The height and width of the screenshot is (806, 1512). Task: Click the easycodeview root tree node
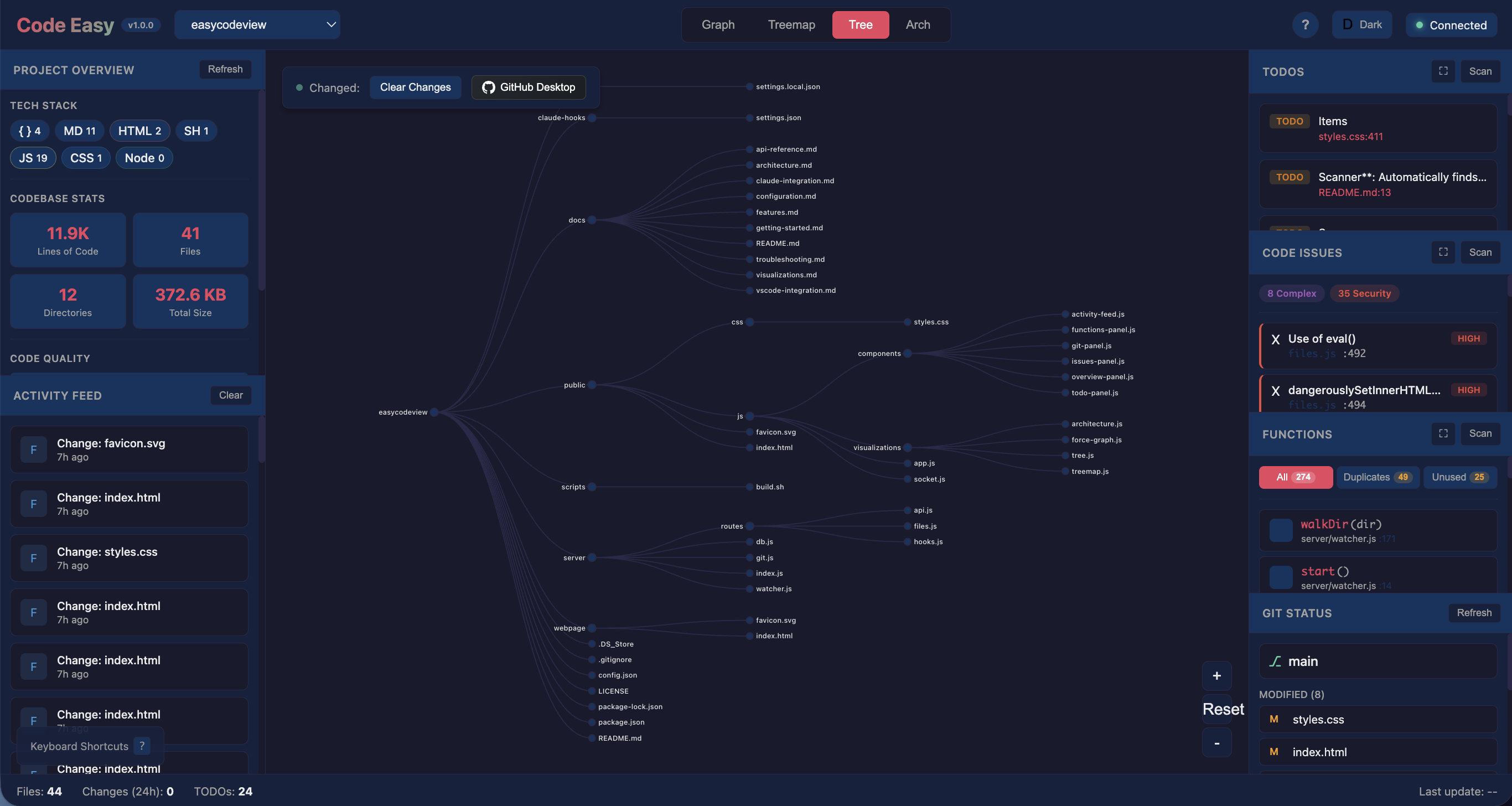coord(434,412)
